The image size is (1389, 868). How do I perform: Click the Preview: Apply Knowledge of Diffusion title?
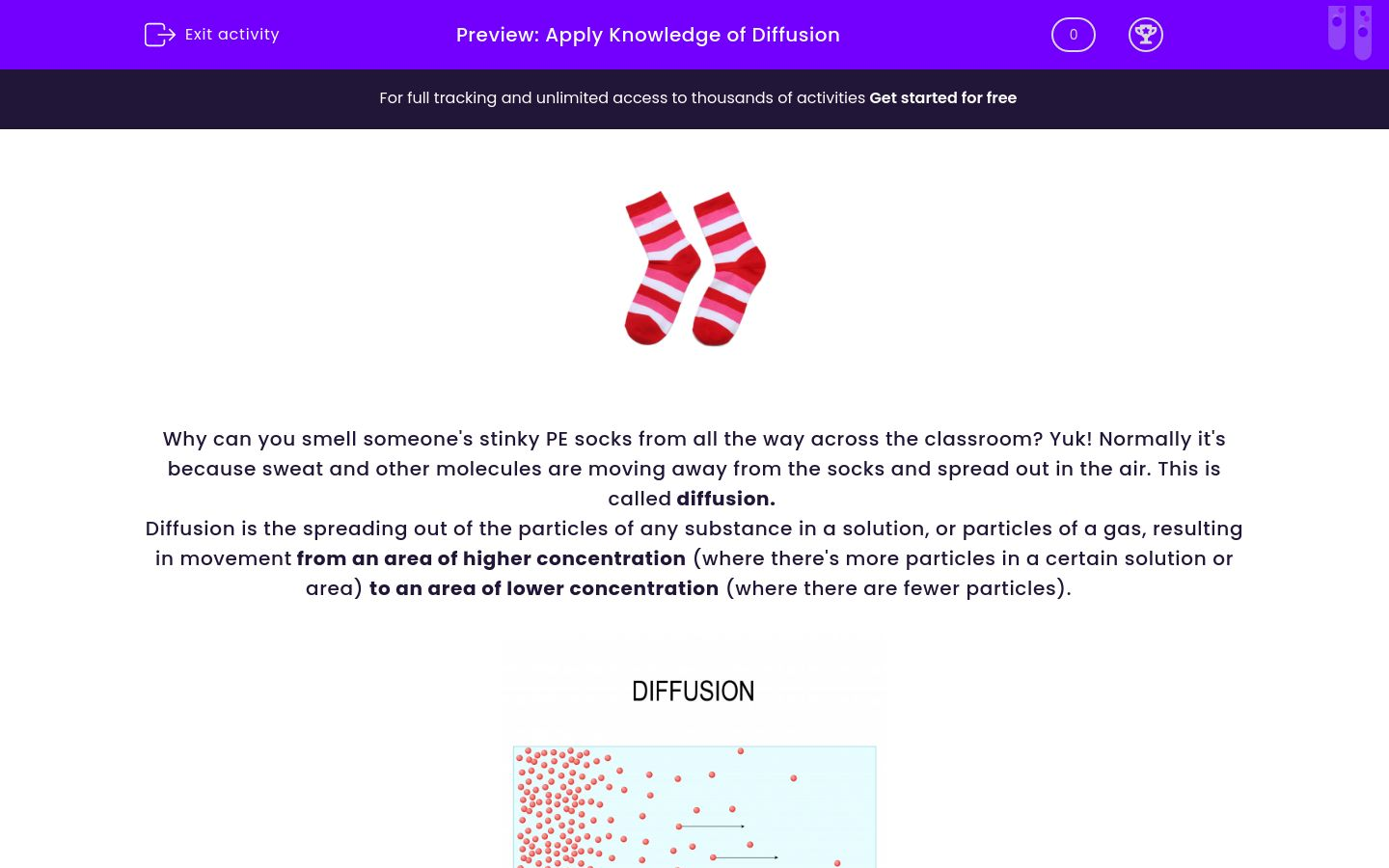pos(647,35)
